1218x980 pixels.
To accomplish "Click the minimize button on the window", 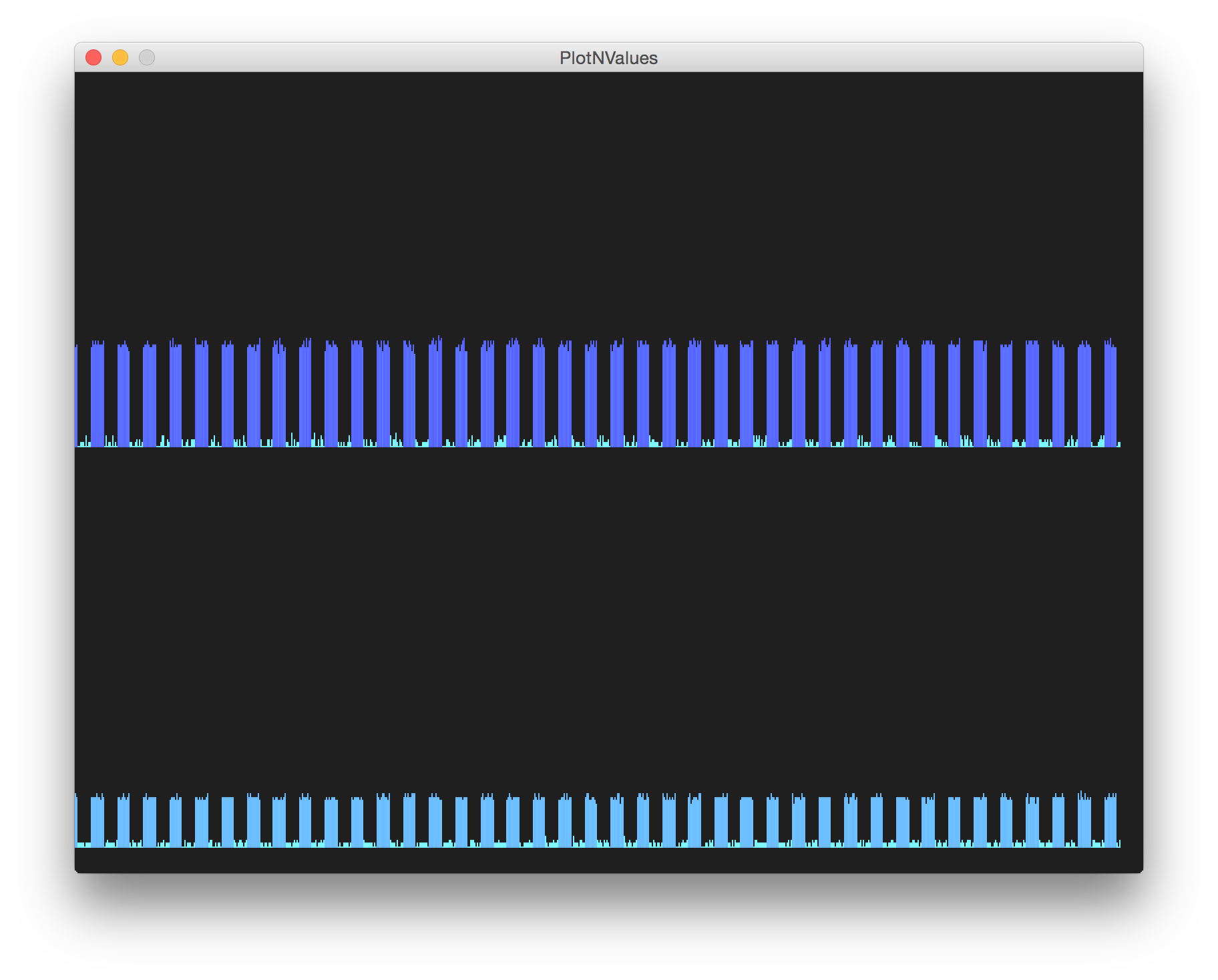I will pos(120,57).
